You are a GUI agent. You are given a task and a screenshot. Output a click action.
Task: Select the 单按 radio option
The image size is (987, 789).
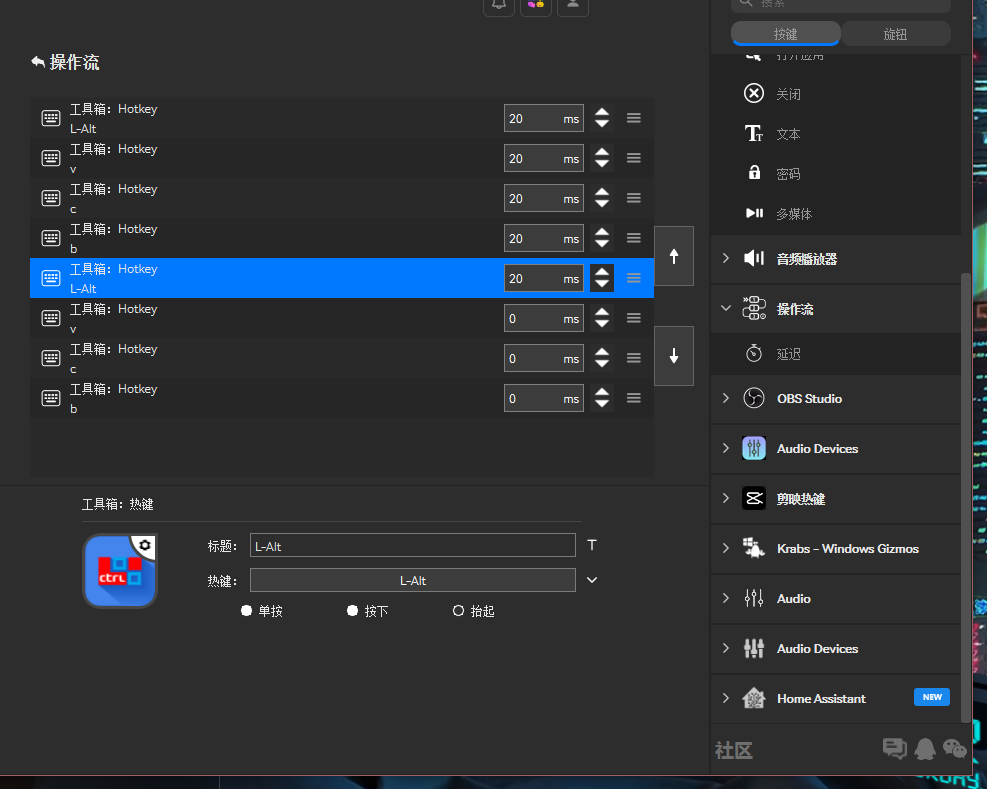coord(246,611)
